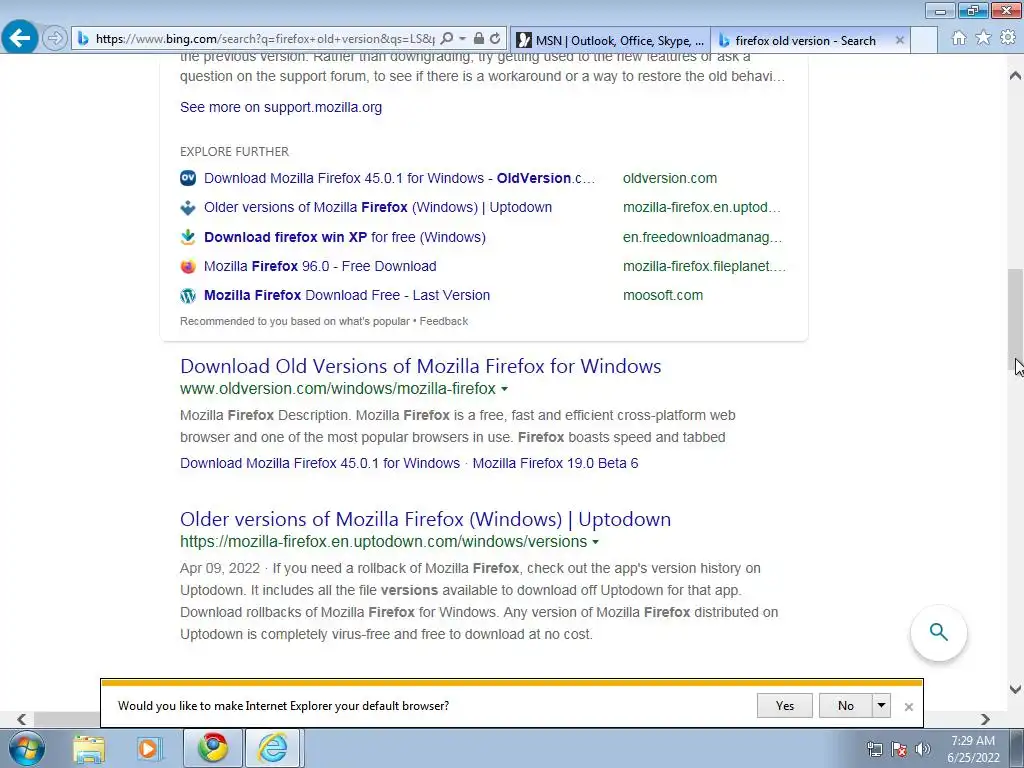Select the firefox old version Search tab
1024x768 pixels.
(805, 40)
